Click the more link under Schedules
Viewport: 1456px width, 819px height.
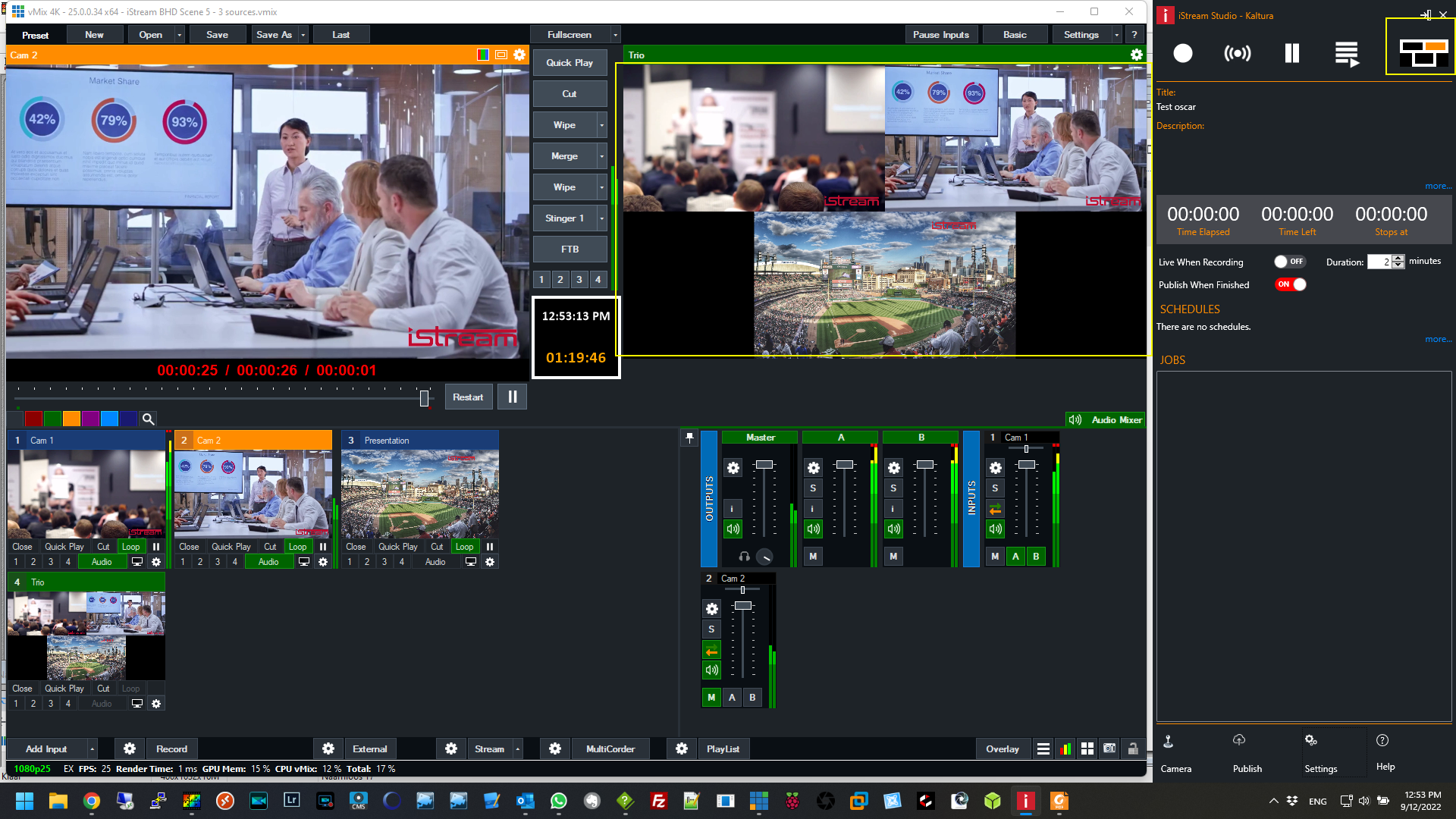click(x=1438, y=340)
